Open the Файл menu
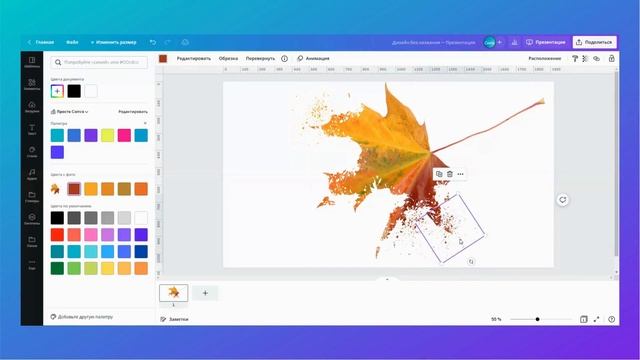 (x=72, y=42)
